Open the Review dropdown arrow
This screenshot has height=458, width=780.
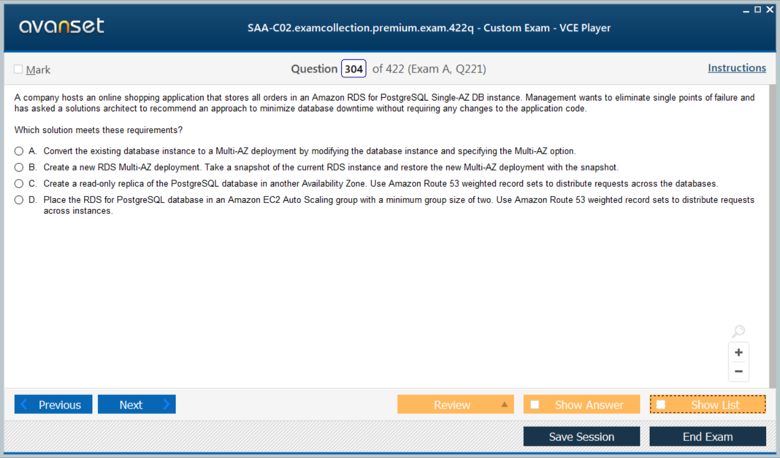click(x=504, y=404)
